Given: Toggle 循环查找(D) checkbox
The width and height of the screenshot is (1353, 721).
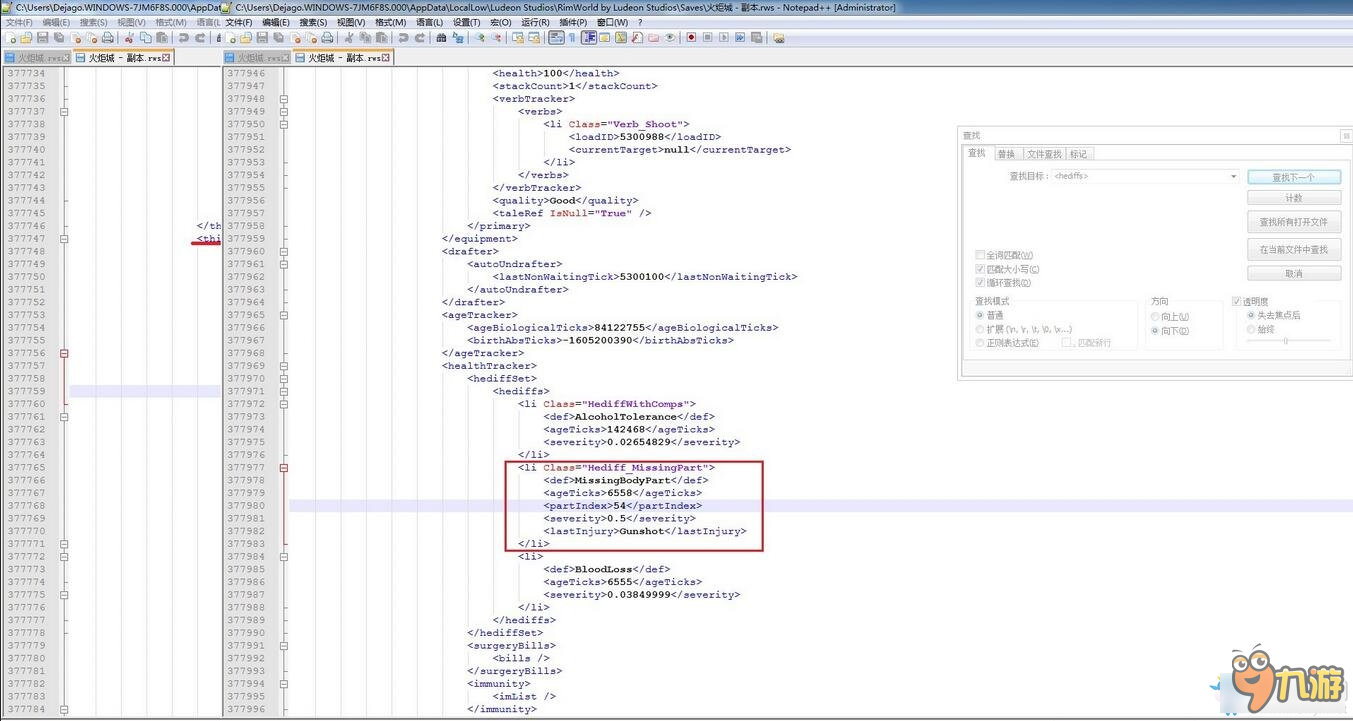Looking at the screenshot, I should tap(980, 283).
